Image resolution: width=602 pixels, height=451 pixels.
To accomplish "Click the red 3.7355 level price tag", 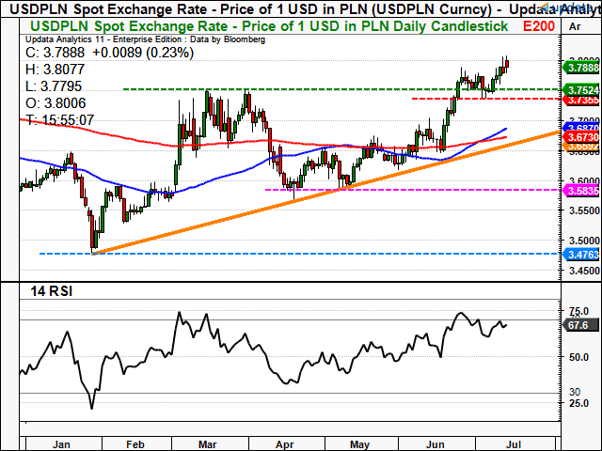I will 582,100.
